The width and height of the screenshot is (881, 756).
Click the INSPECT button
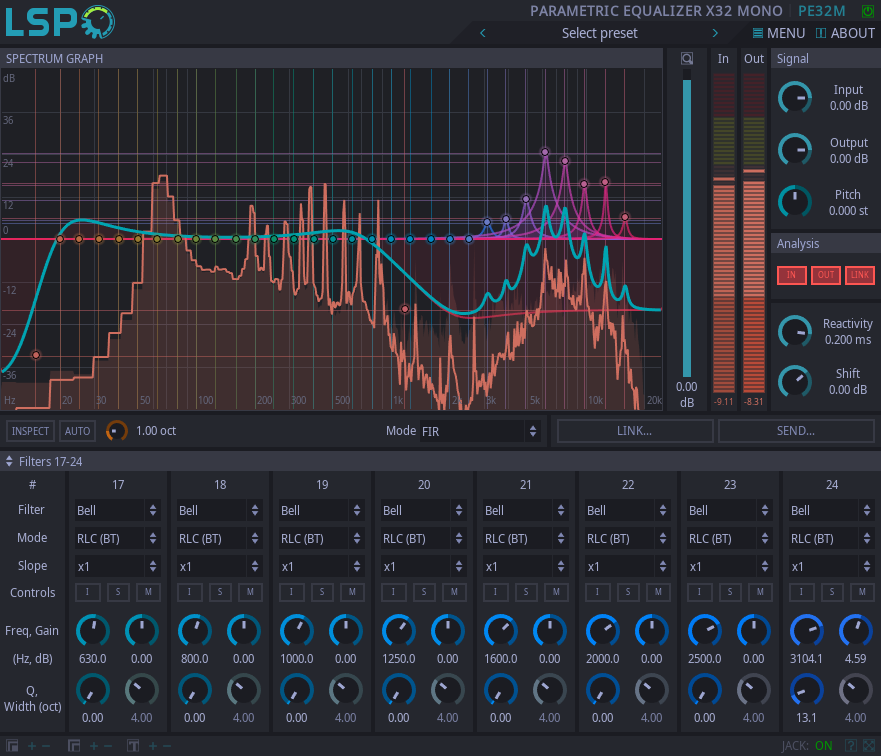30,430
